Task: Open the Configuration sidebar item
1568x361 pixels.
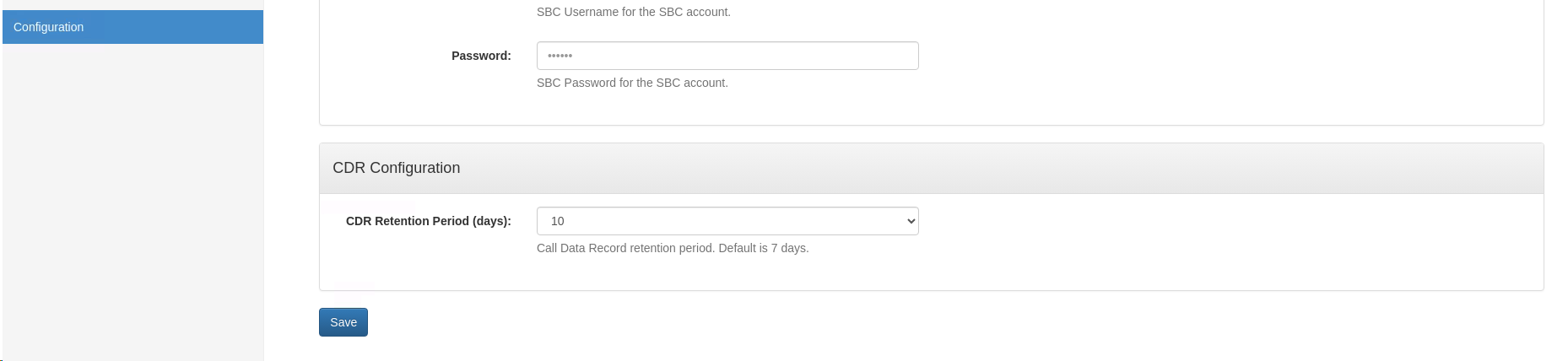Action: [x=132, y=27]
